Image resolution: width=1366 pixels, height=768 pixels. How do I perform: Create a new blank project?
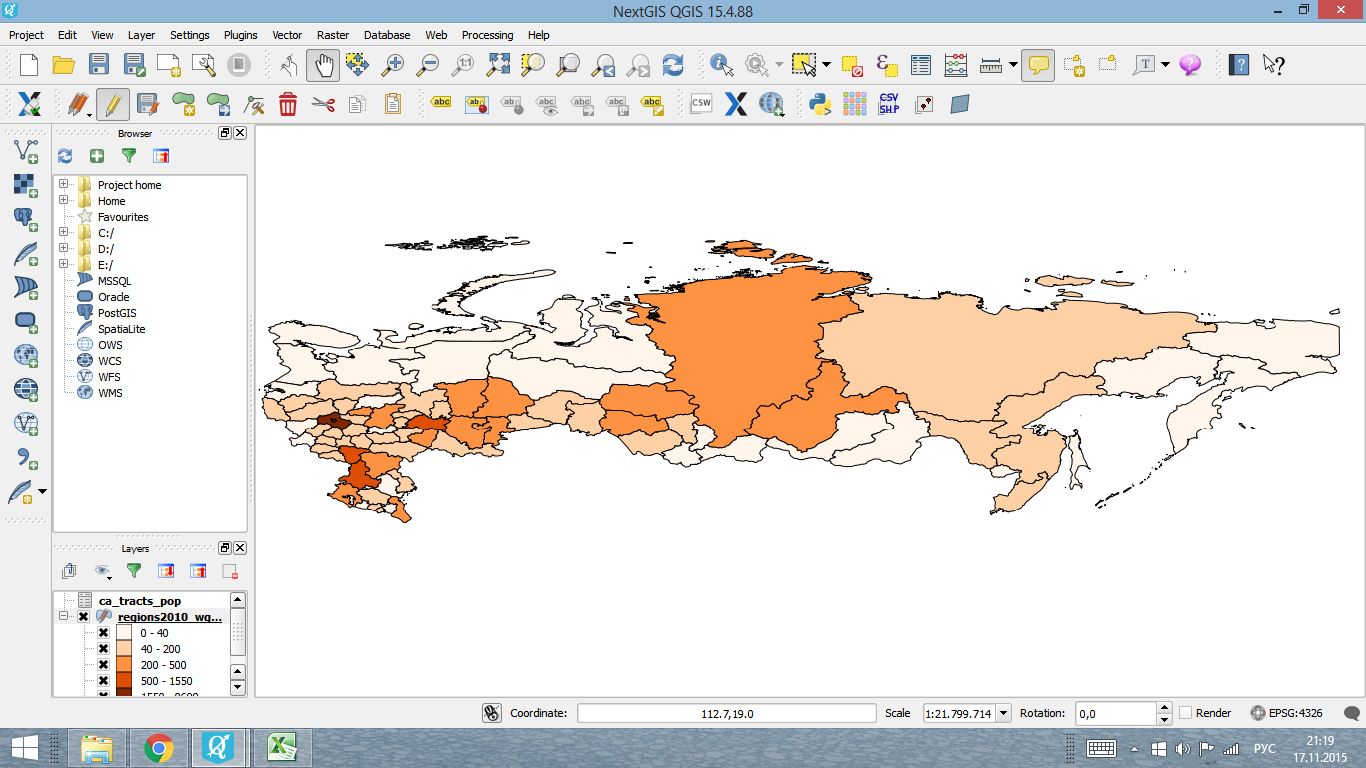pyautogui.click(x=29, y=65)
